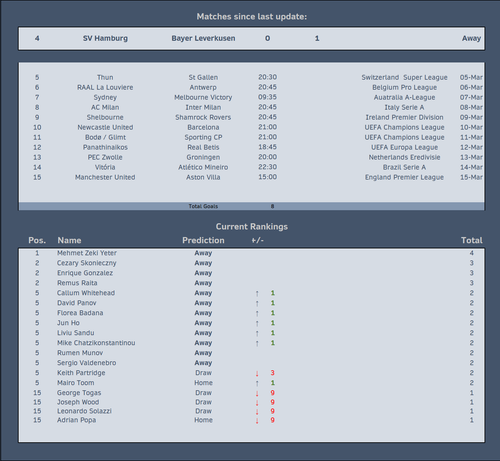Click 'Belgium Pro League' league cell
Viewport: 500px width, 461px height.
[404, 87]
